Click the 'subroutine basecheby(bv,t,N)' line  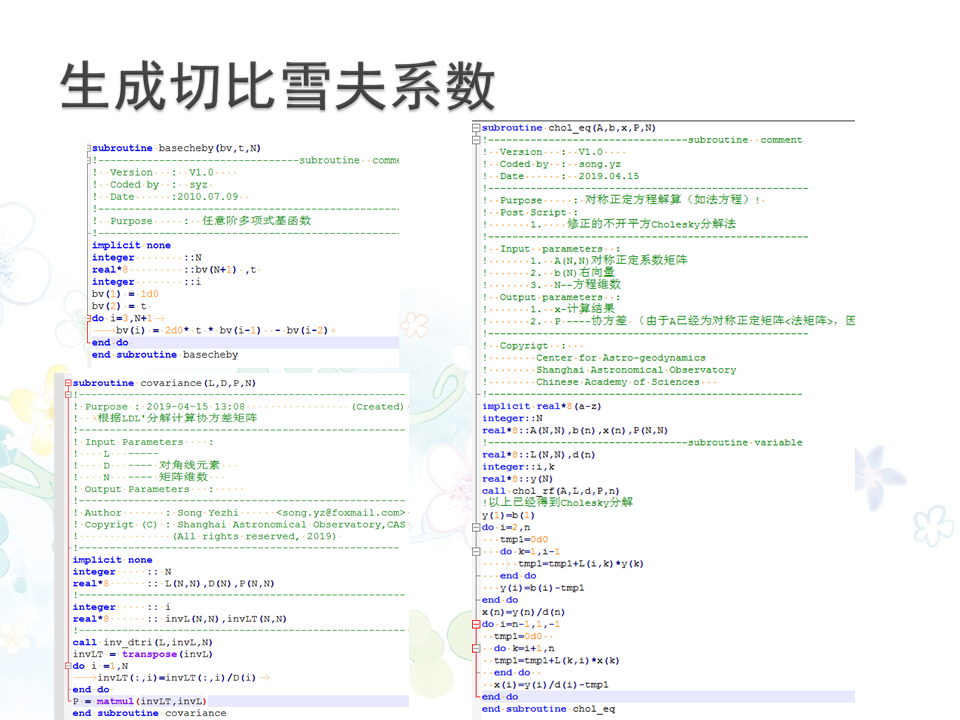(175, 148)
